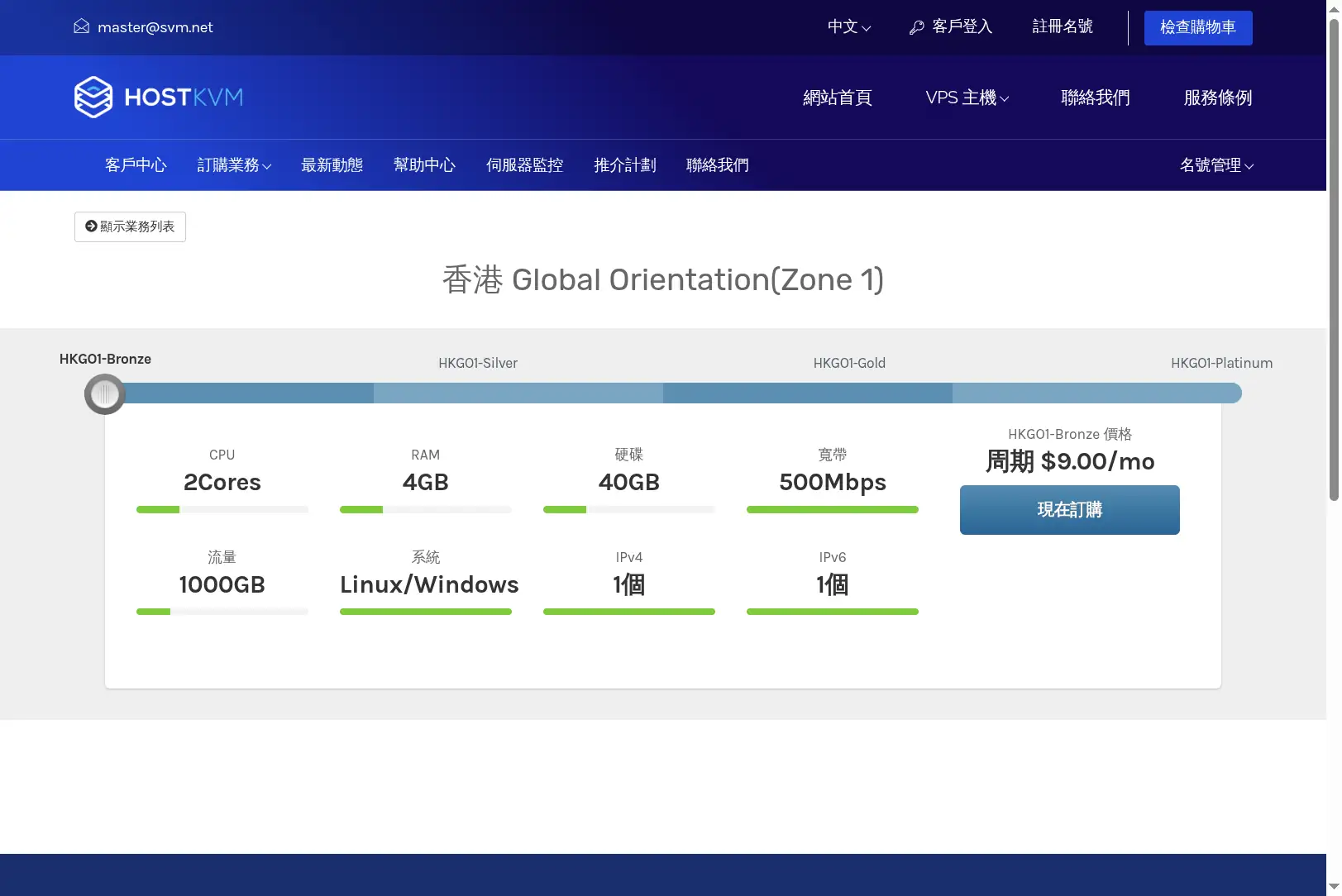Open 聯絡我們 in the blue sub navigation bar
The height and width of the screenshot is (896, 1342).
tap(718, 165)
